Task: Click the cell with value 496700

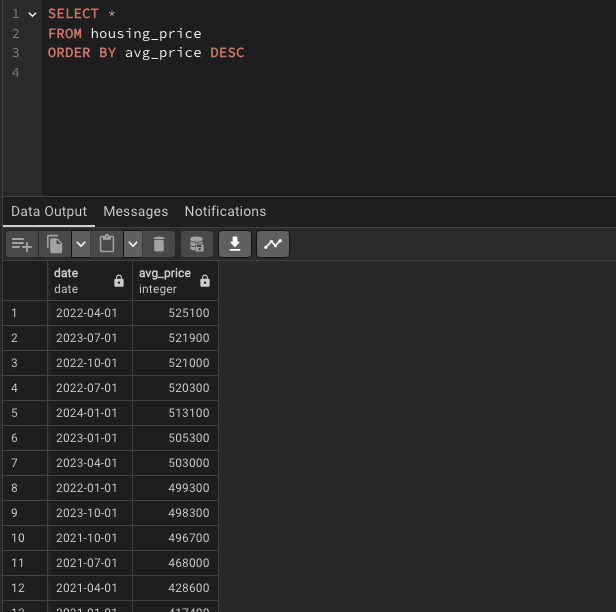Action: coord(175,538)
